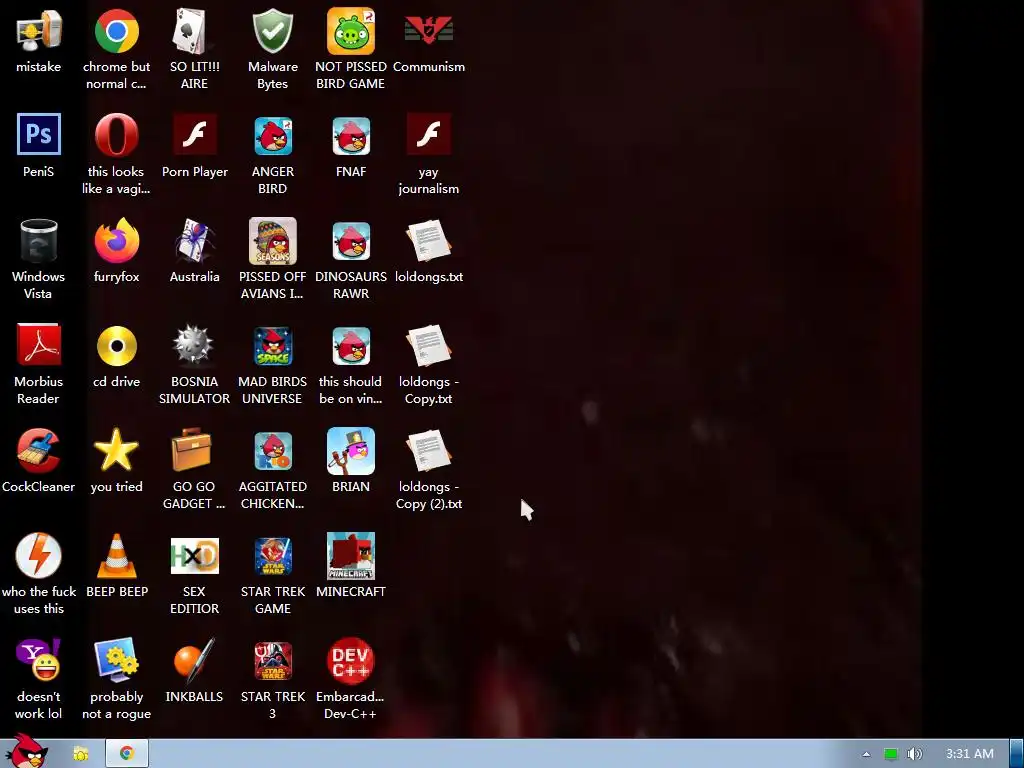Open the 'Windows Vista' recycle bin
The image size is (1024, 768).
[x=39, y=240]
